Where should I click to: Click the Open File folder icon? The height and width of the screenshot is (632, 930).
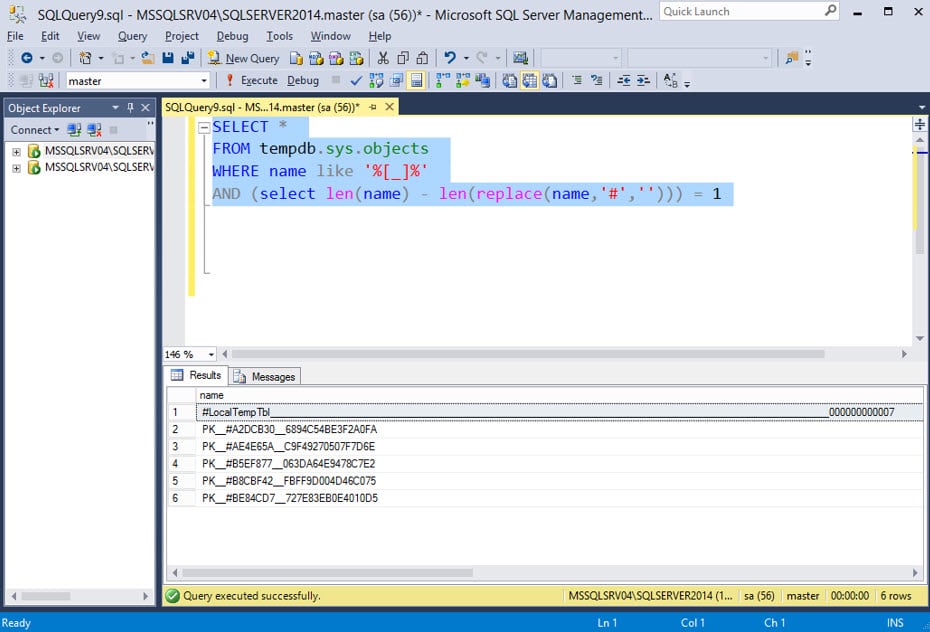click(x=148, y=58)
